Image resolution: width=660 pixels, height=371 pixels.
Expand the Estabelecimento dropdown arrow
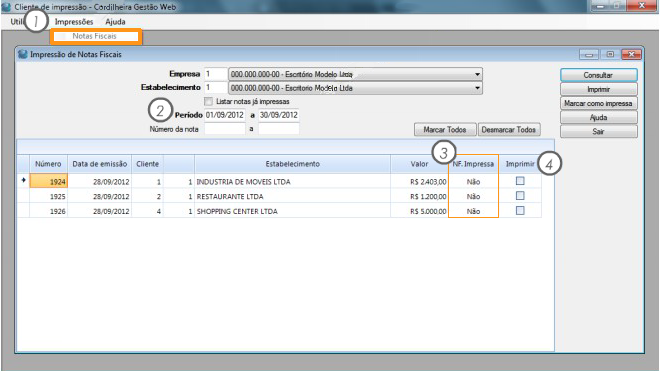click(477, 88)
